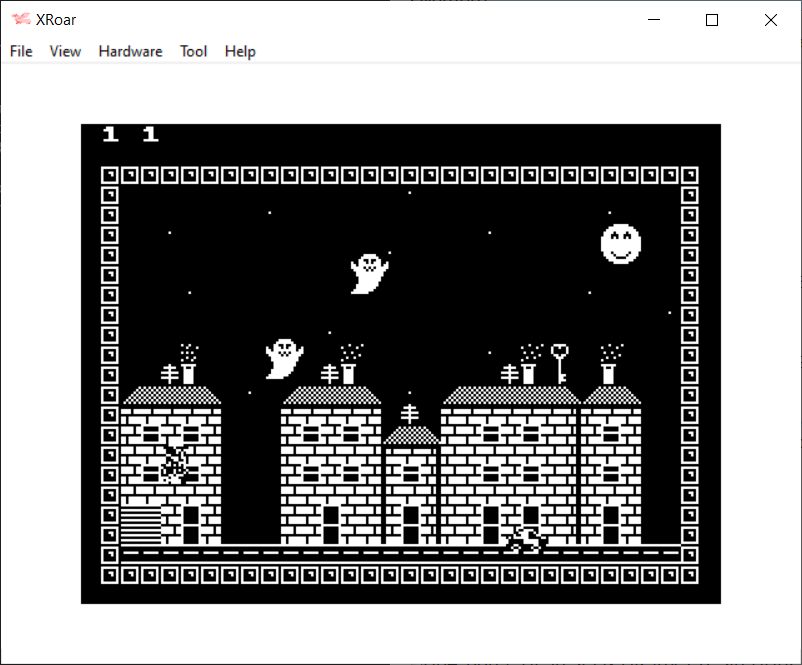Image resolution: width=802 pixels, height=665 pixels.
Task: Click the antenna on the small central house
Action: point(410,414)
